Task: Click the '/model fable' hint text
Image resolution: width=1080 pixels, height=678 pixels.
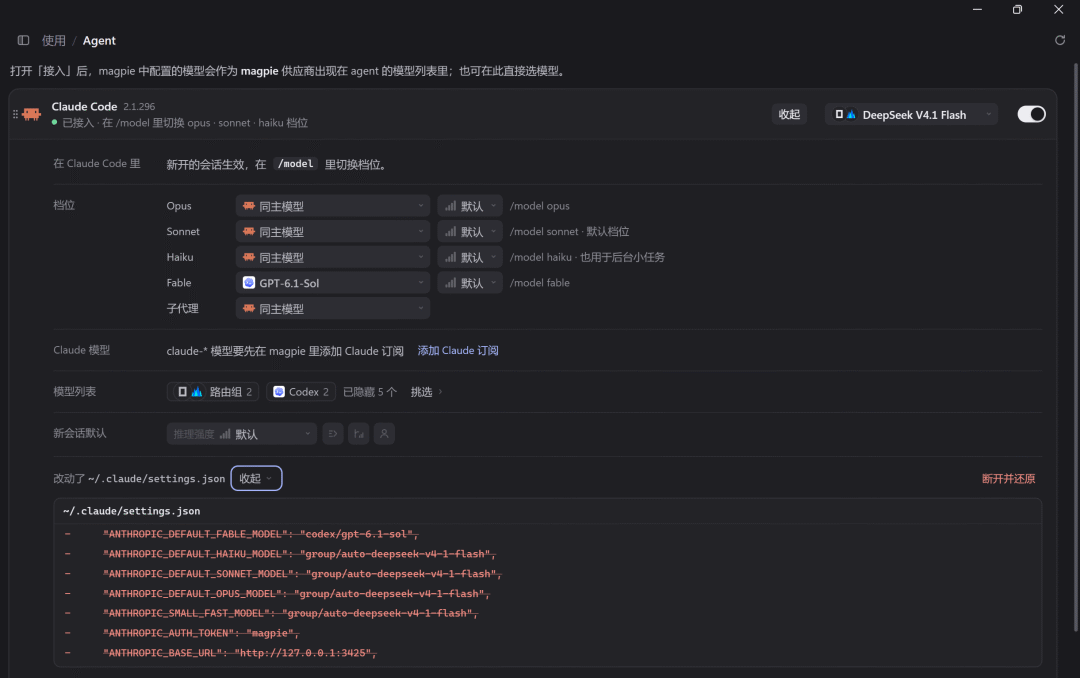Action: [539, 283]
